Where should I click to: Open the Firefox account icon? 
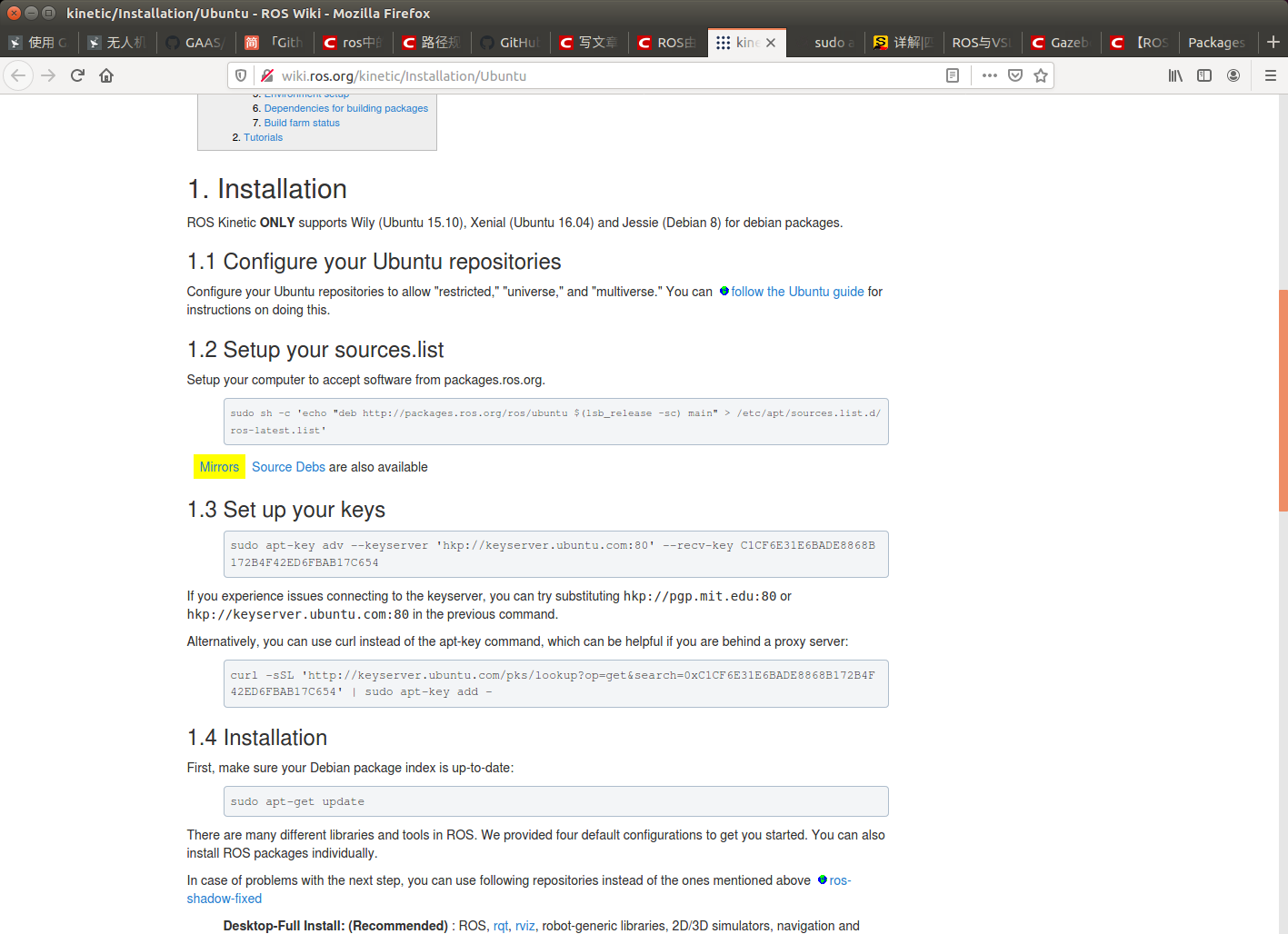1233,75
